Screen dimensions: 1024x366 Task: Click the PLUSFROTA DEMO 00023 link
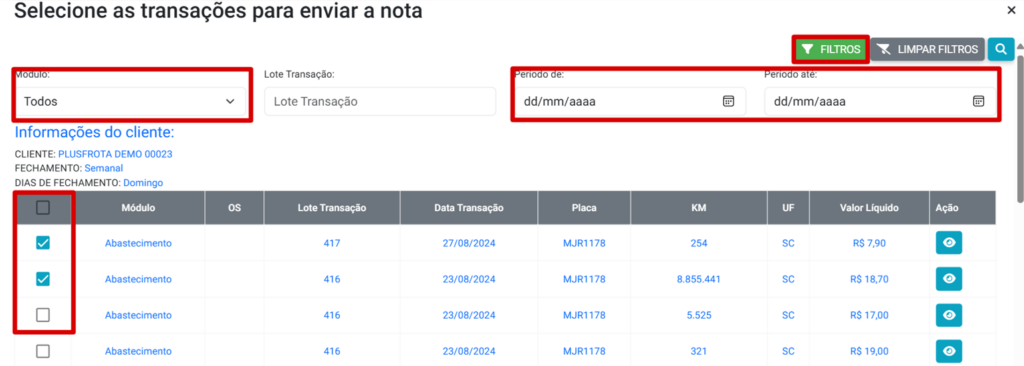[x=115, y=154]
